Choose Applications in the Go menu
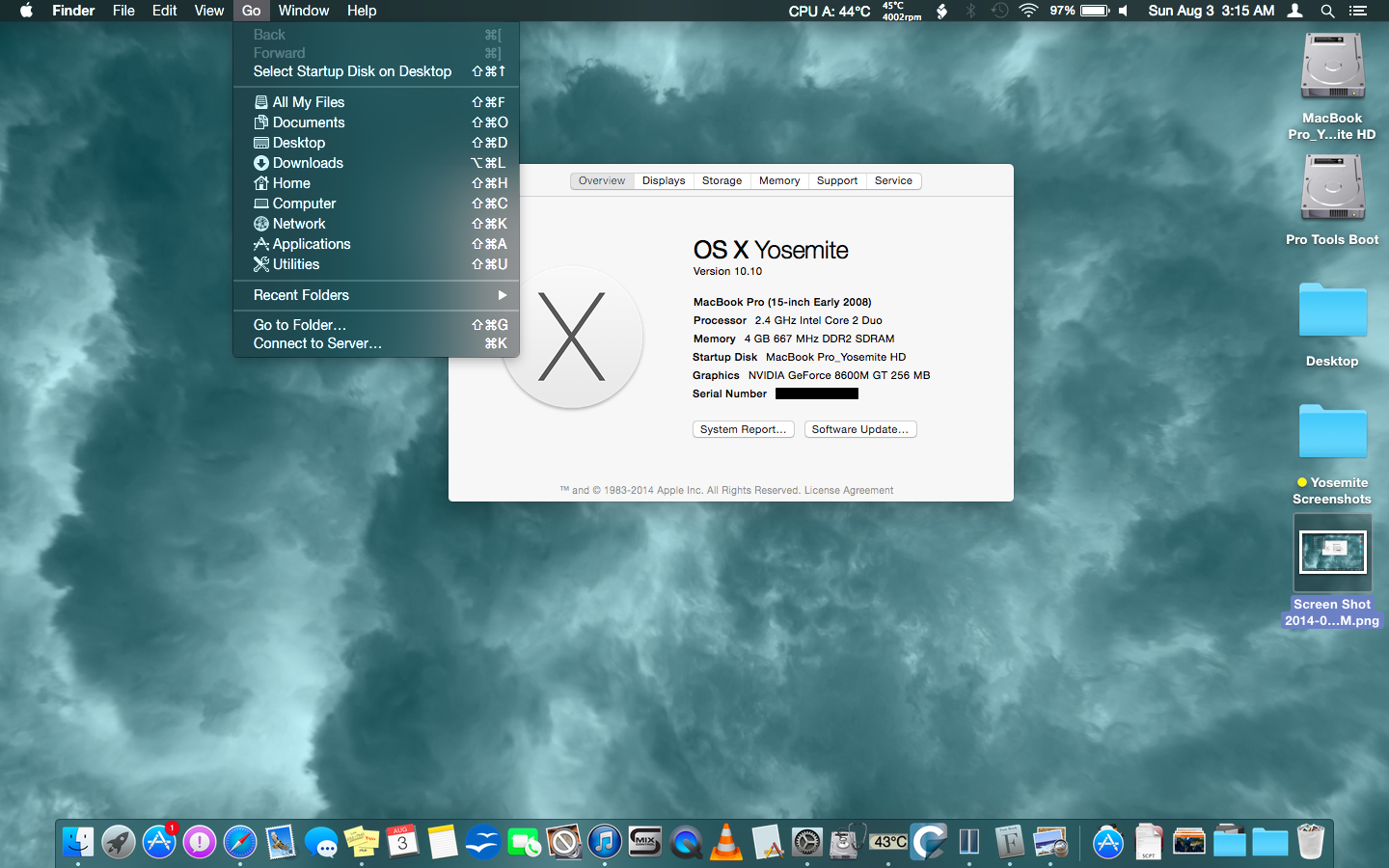The height and width of the screenshot is (868, 1389). pos(376,244)
